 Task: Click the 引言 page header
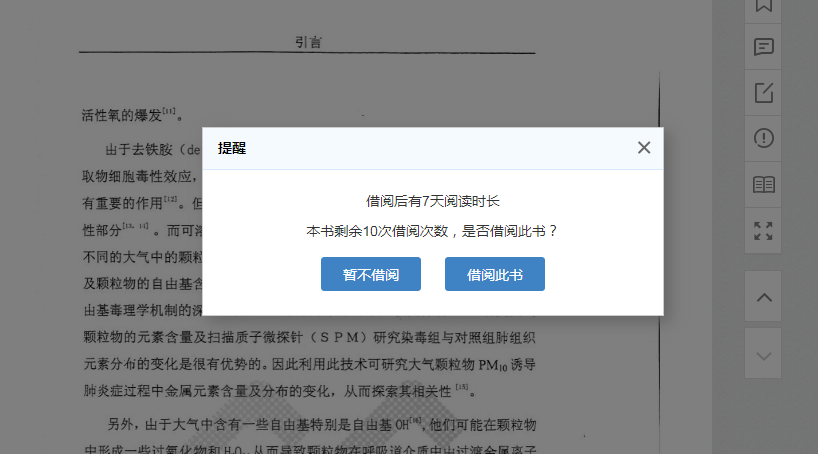pos(308,42)
